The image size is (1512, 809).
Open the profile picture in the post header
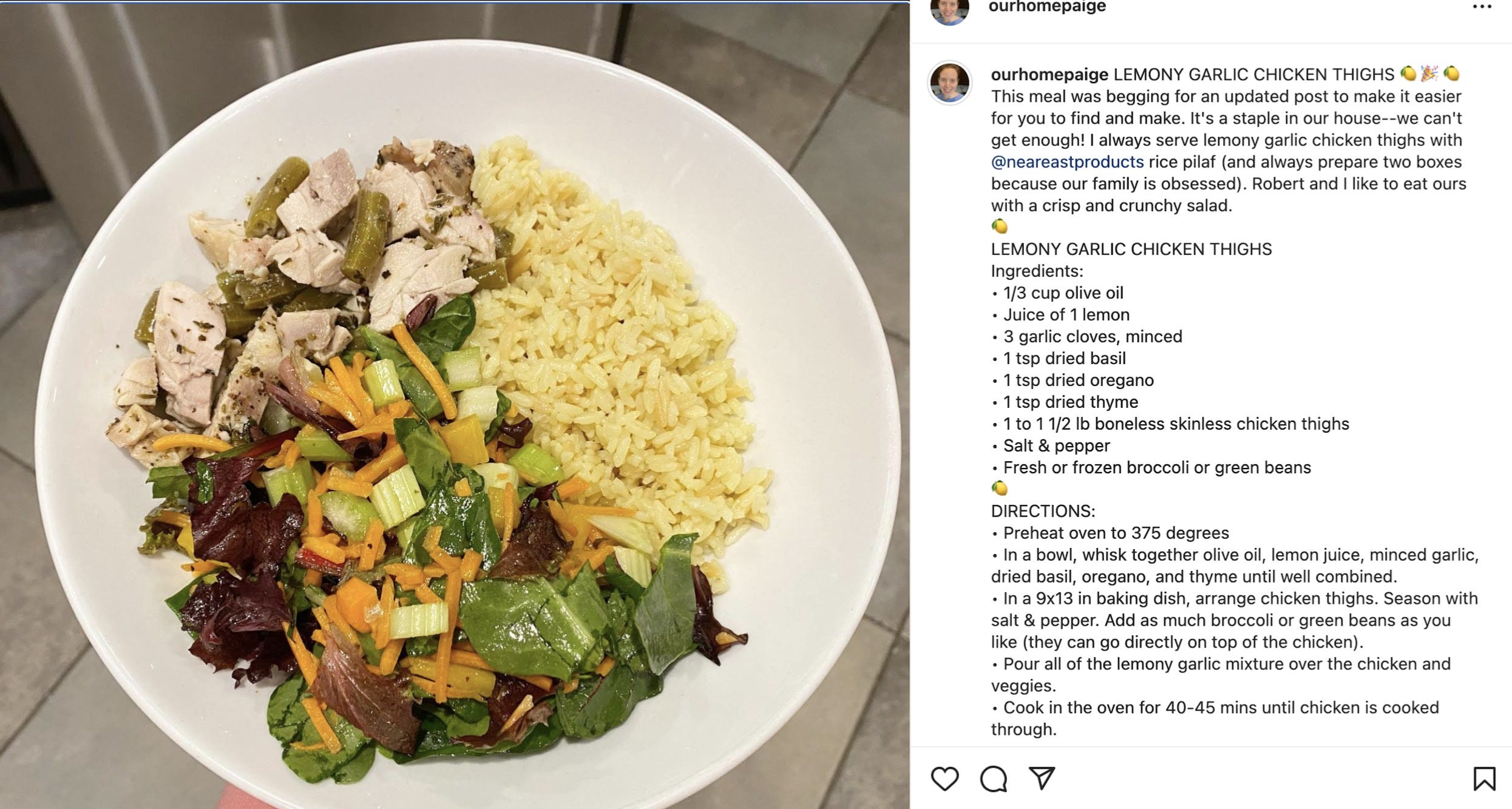coord(950,12)
